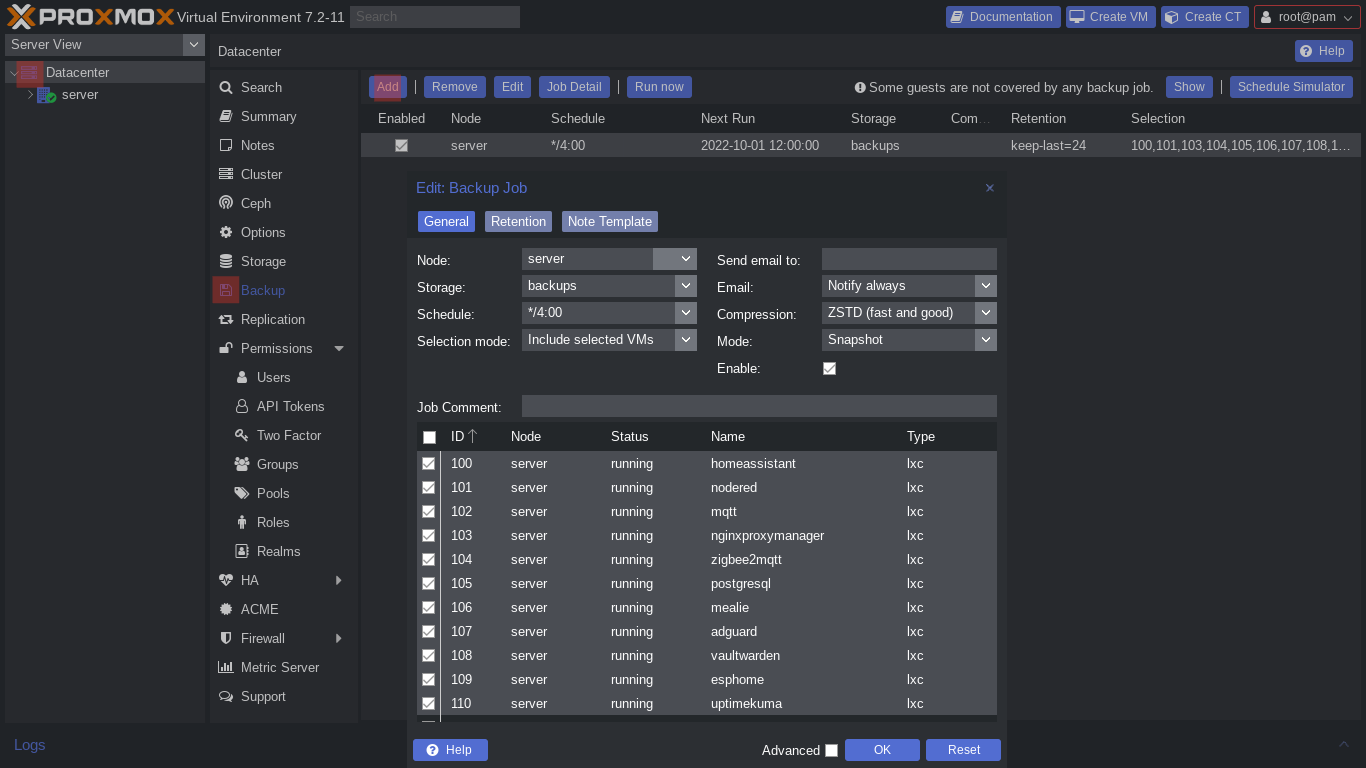Open the Mode dropdown showing Snapshot

pos(986,340)
